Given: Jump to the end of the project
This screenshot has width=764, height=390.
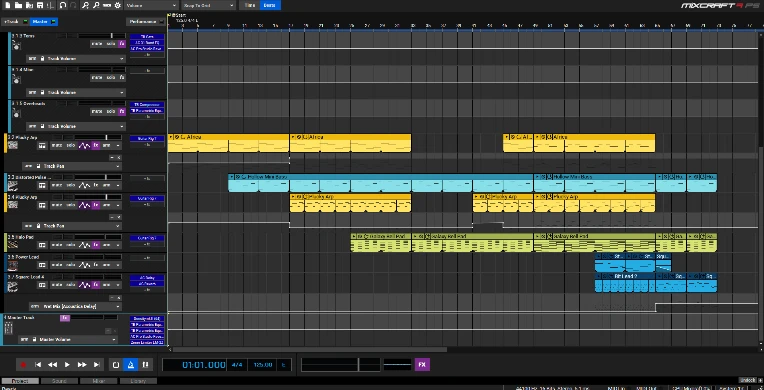Looking at the screenshot, I should click(x=96, y=365).
